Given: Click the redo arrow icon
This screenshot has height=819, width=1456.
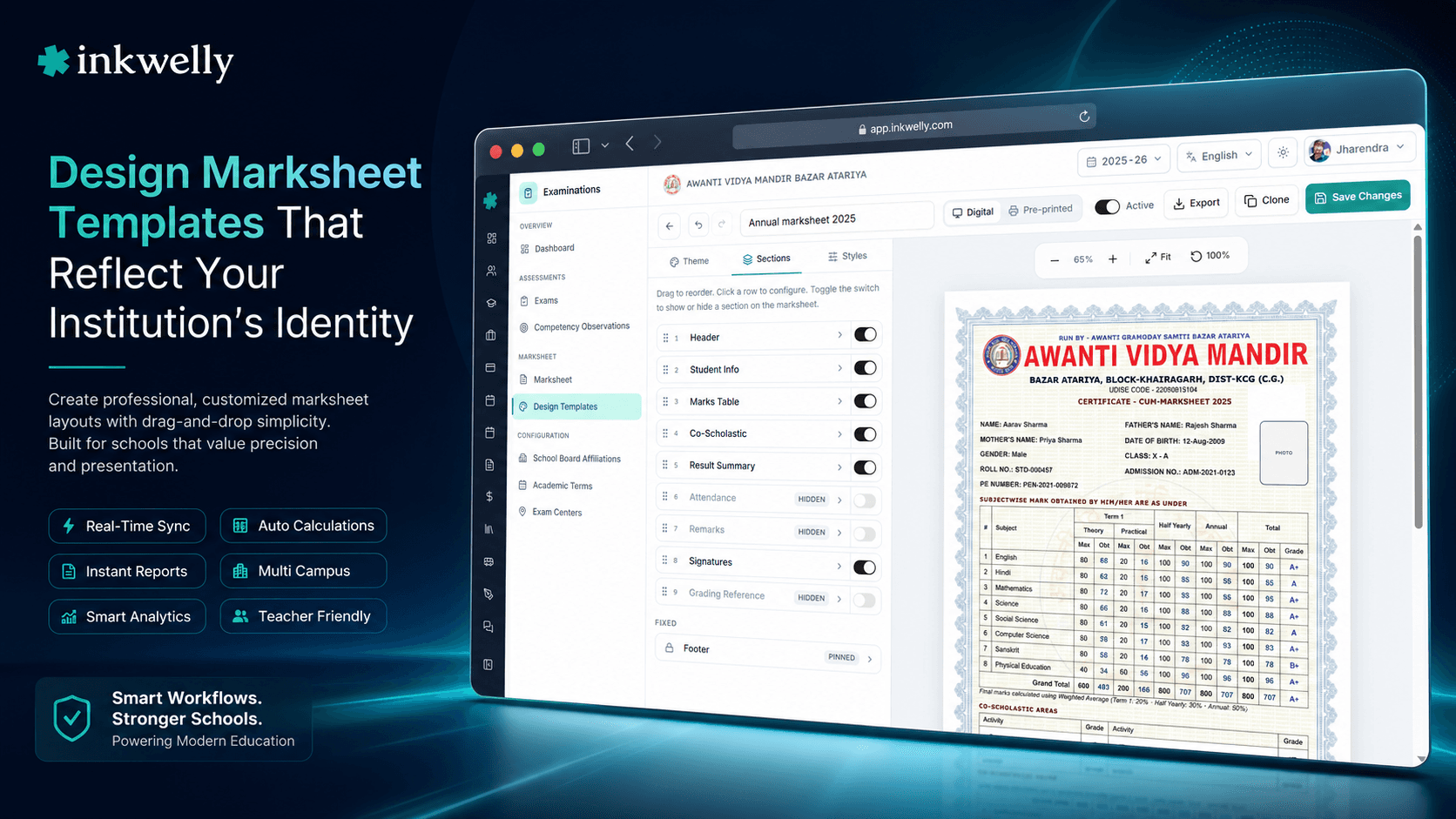Looking at the screenshot, I should click(x=722, y=224).
